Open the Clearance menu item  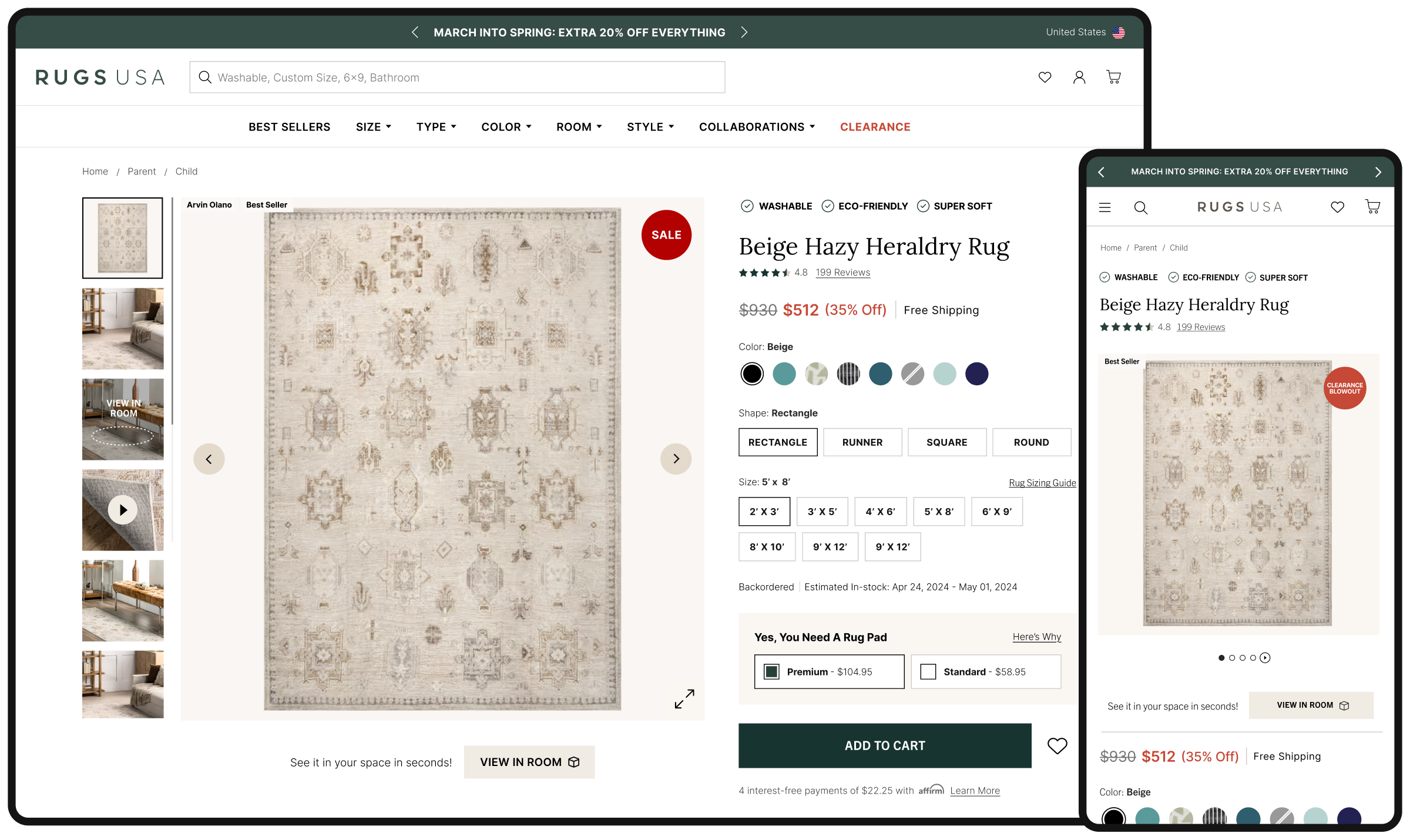tap(875, 127)
